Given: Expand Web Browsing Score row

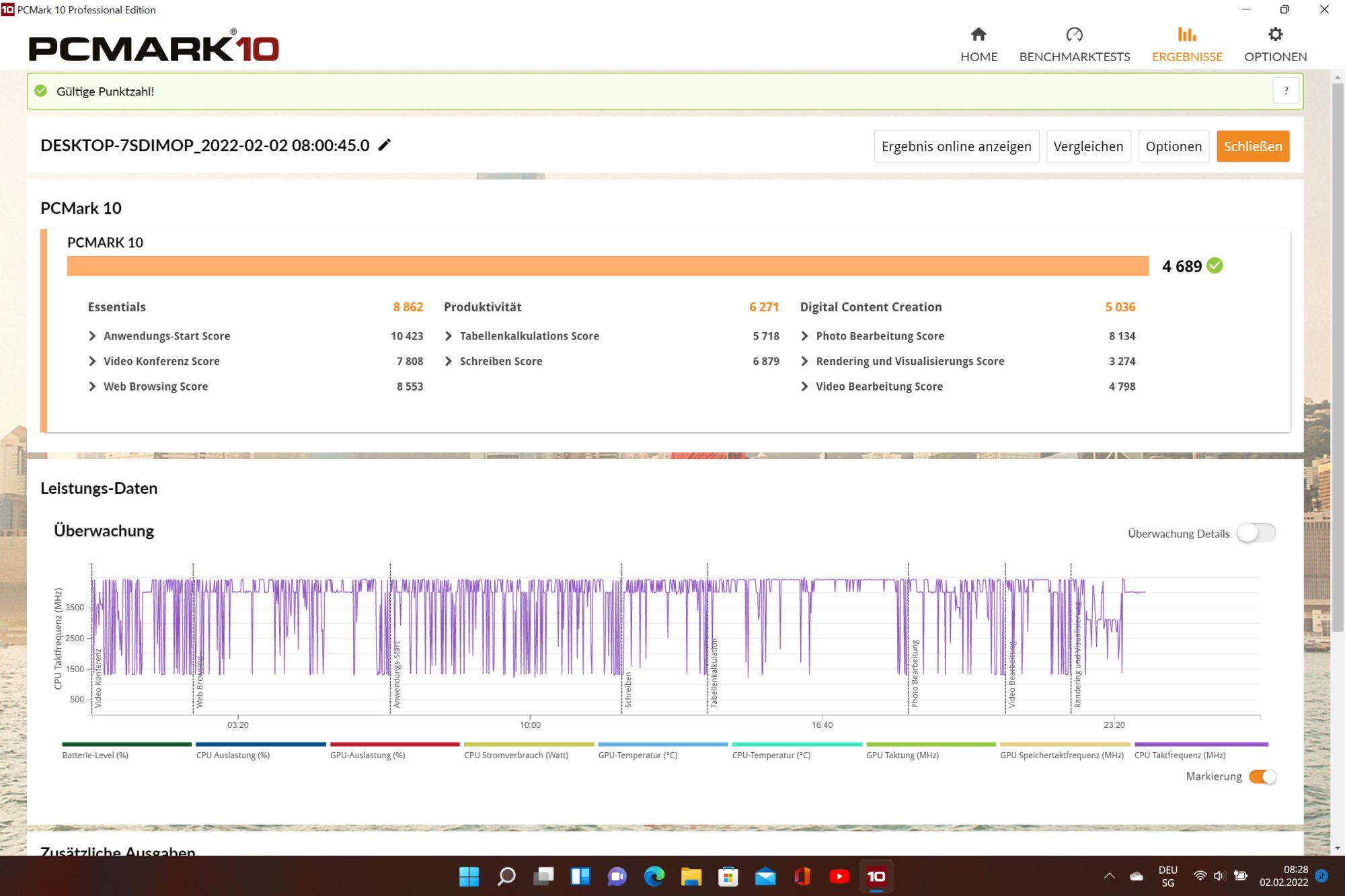Looking at the screenshot, I should pos(256,386).
